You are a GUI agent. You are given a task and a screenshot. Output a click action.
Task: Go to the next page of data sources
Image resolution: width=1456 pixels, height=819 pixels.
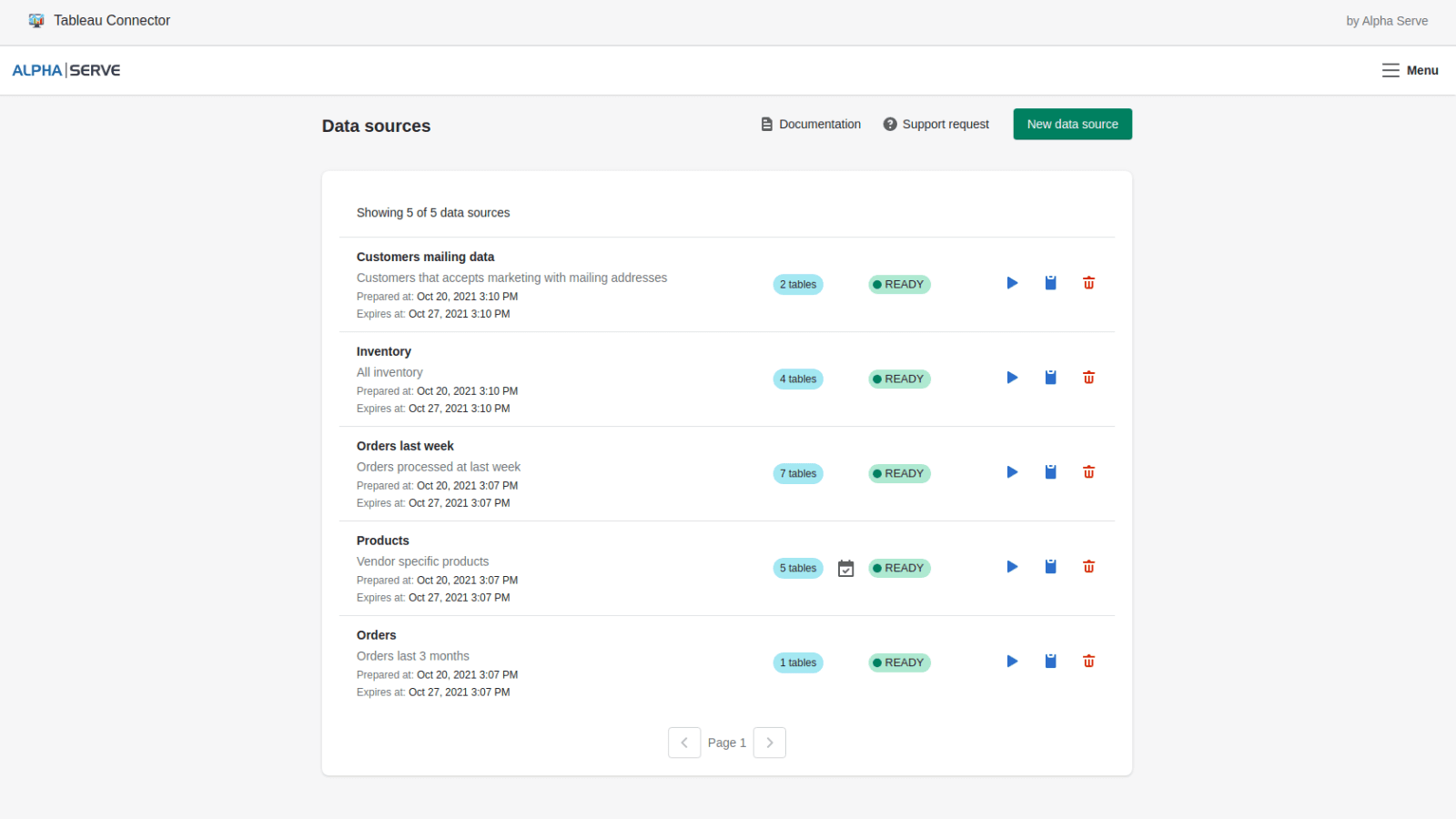(x=769, y=743)
